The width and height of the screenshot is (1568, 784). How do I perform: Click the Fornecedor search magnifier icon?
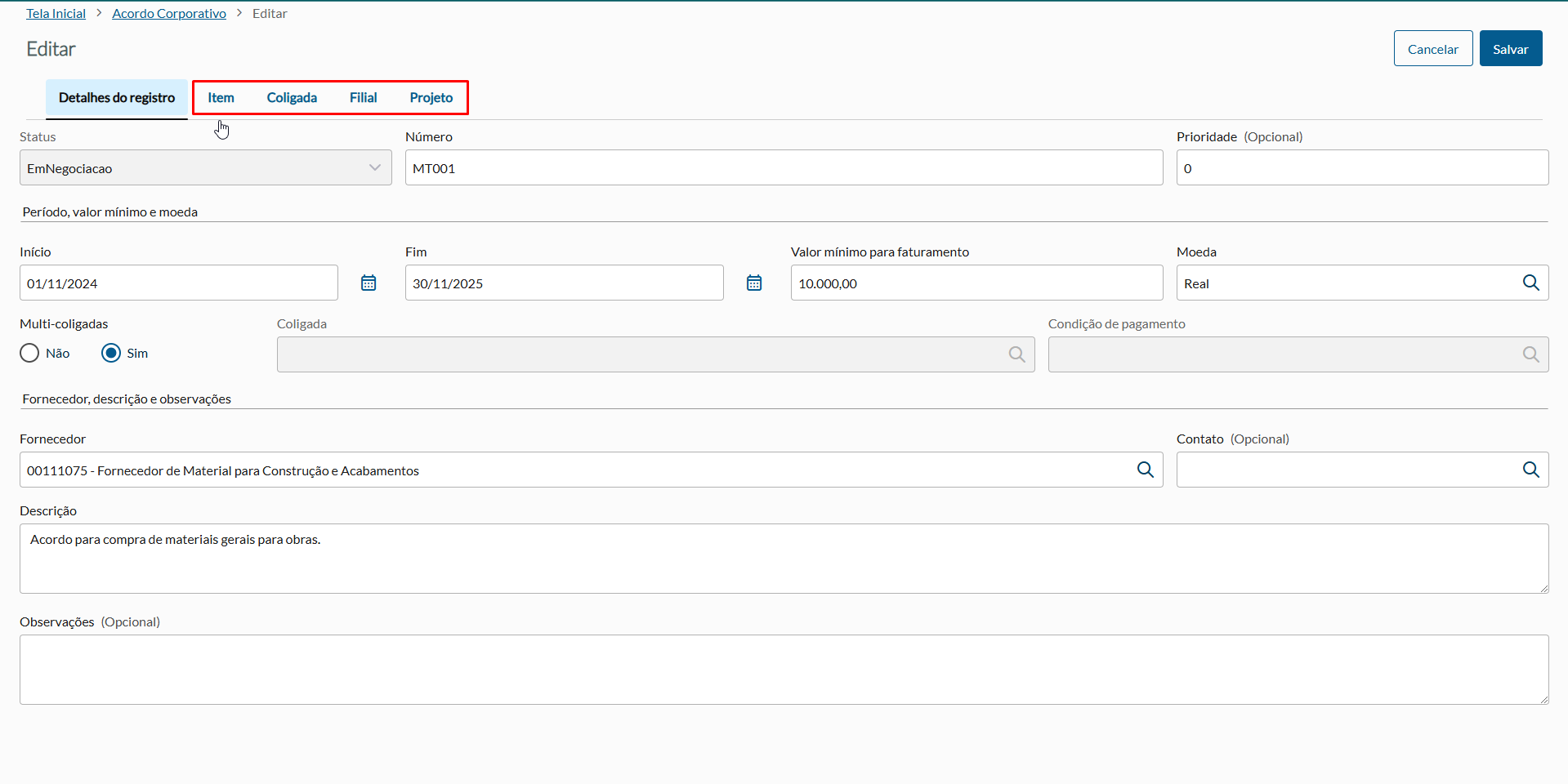tap(1145, 470)
